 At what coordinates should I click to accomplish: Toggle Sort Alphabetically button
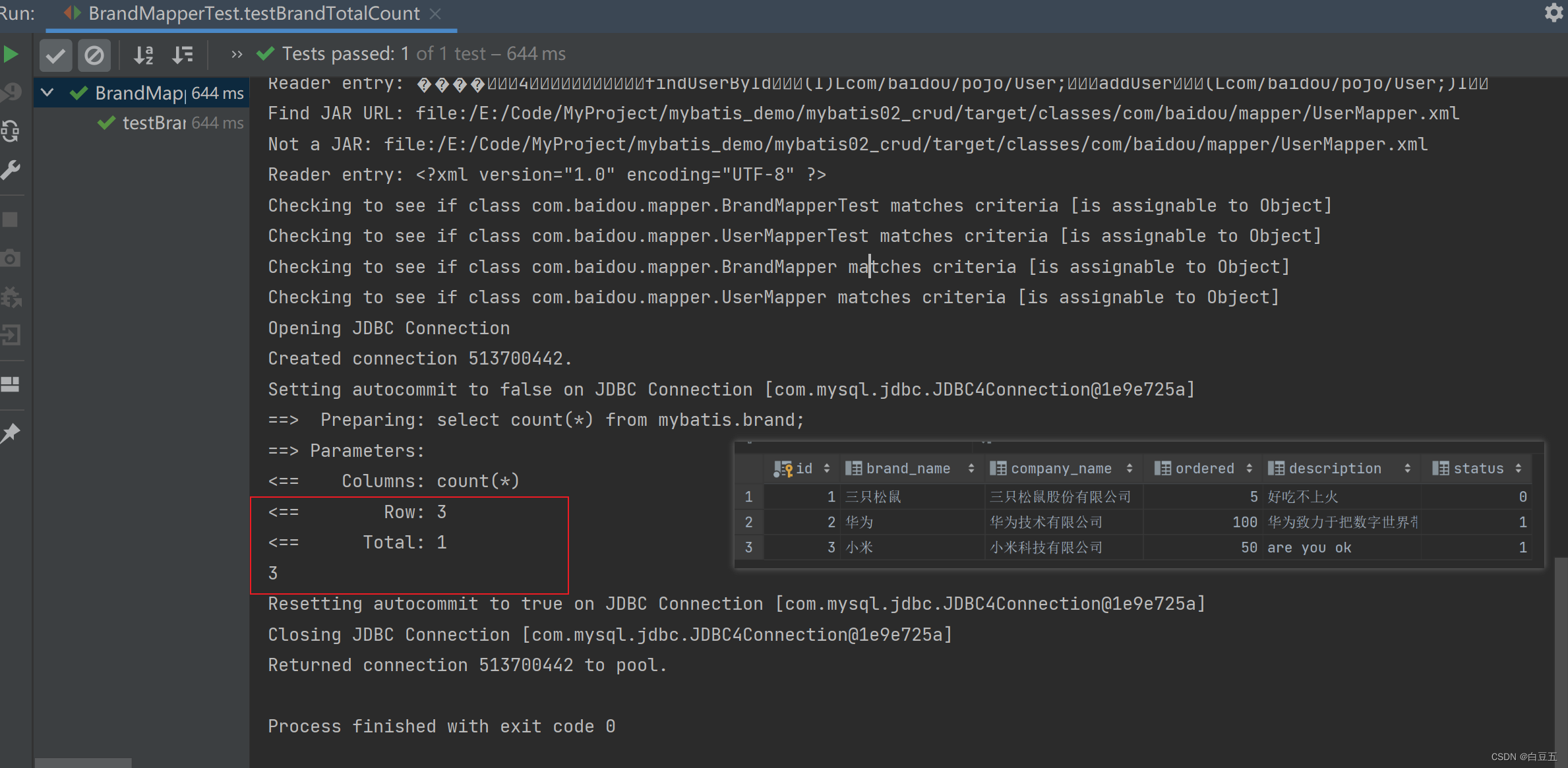click(x=143, y=55)
